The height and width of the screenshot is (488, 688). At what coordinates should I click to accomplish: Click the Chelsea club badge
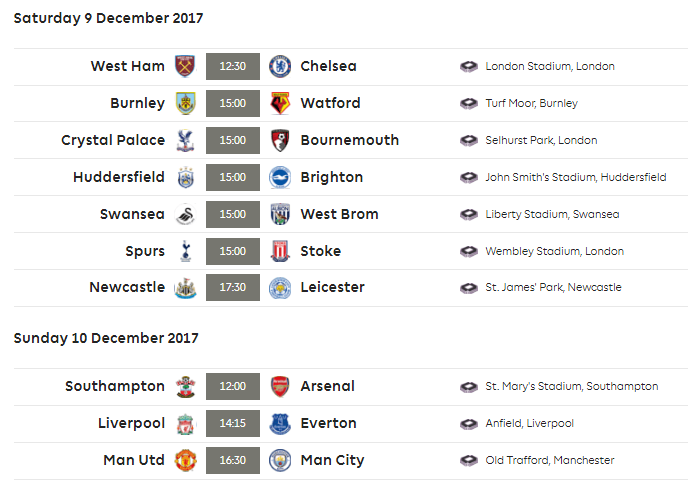pyautogui.click(x=280, y=66)
